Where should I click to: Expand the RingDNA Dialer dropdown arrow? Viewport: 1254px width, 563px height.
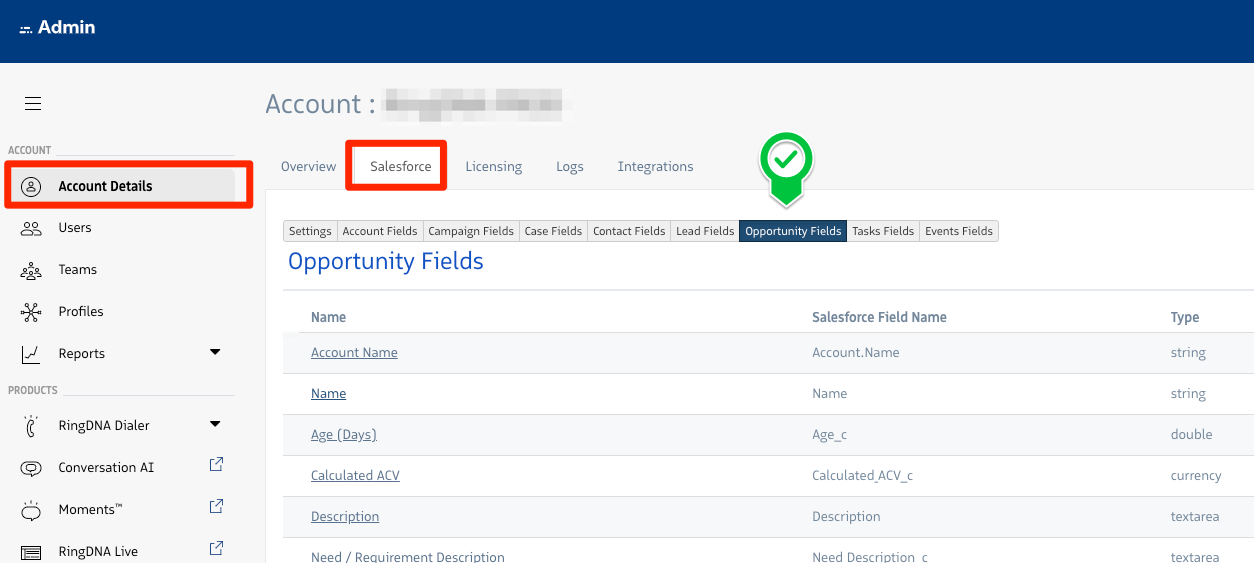pos(215,424)
